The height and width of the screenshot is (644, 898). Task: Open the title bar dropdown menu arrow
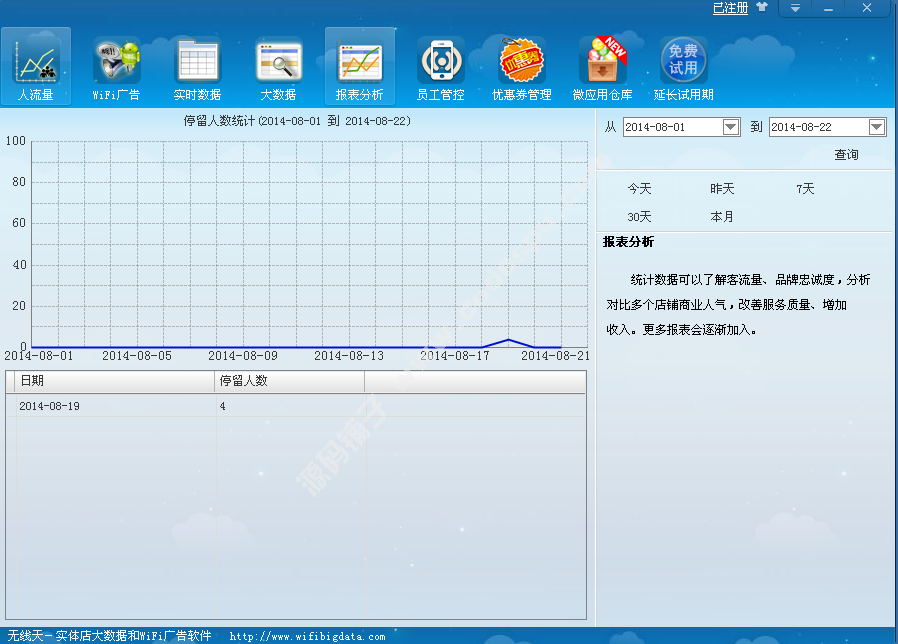coord(795,8)
